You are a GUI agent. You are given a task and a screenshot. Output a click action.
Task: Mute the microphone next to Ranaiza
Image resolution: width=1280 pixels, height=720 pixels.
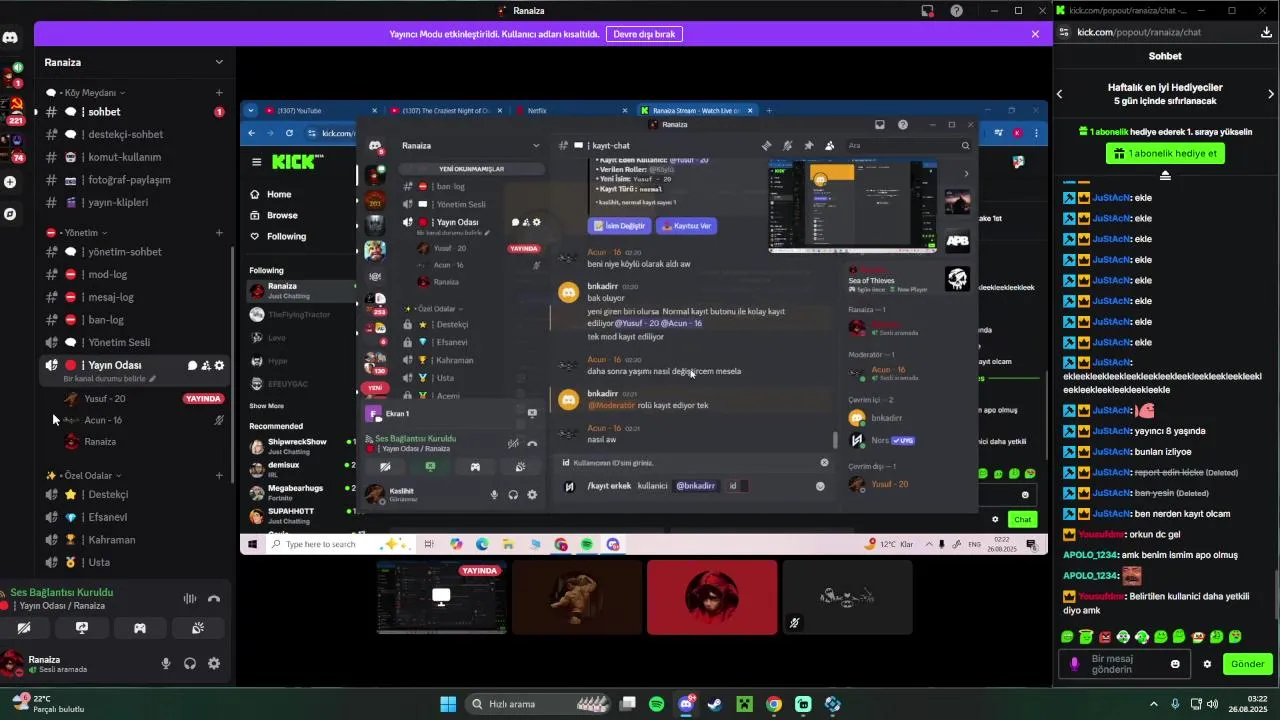click(x=166, y=663)
